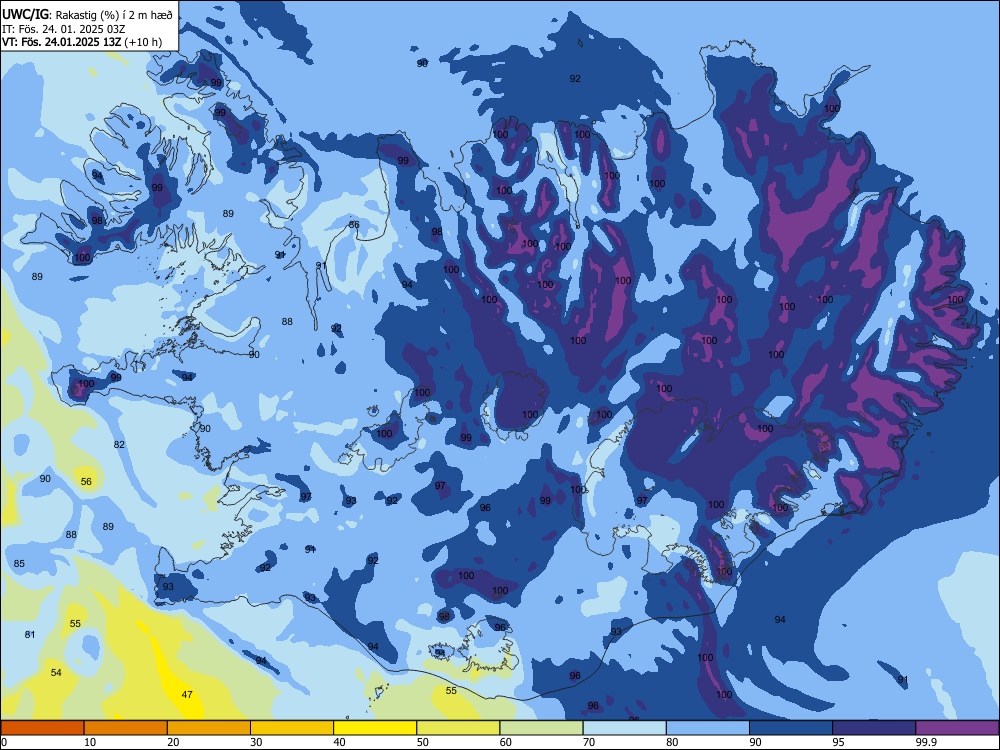
Task: Select the bright yellow 40–50 legend swatch
Action: pyautogui.click(x=375, y=728)
